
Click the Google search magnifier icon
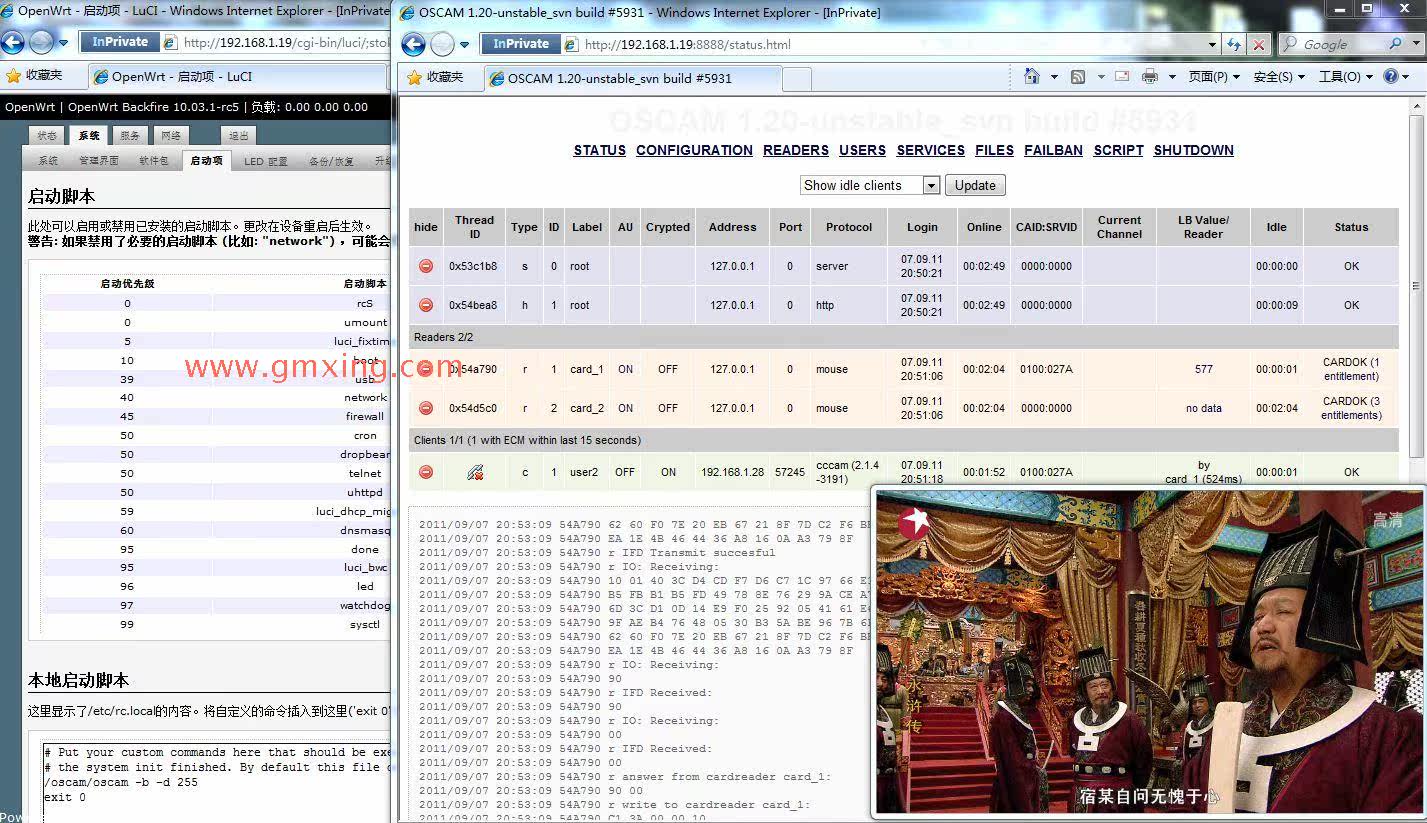[x=1396, y=44]
